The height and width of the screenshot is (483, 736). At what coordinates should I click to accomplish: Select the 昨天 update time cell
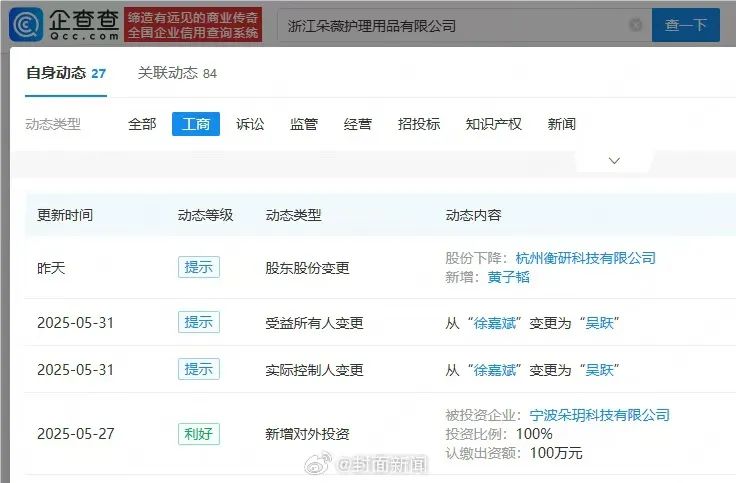(51, 268)
